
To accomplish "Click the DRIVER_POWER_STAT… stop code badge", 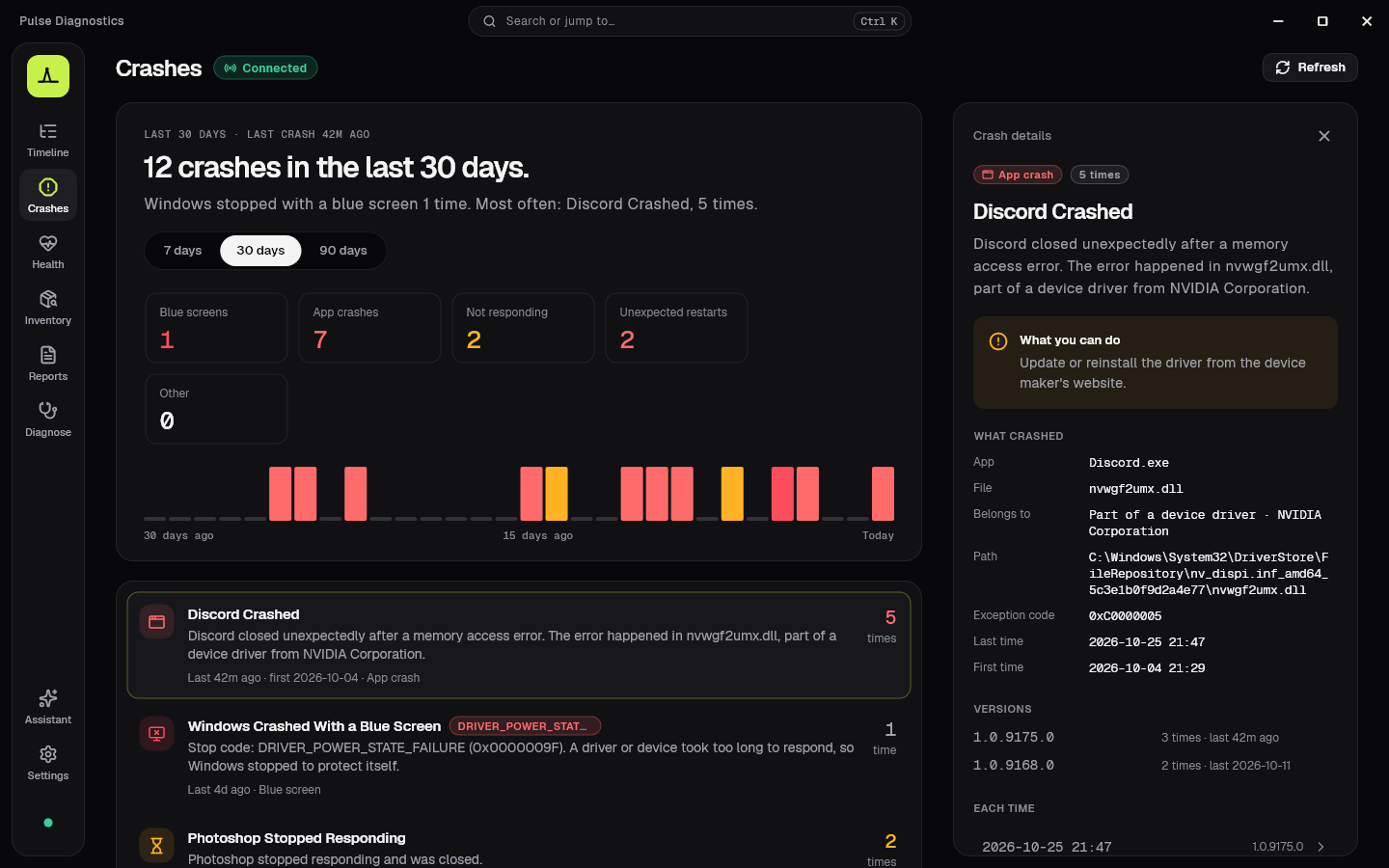I will point(525,726).
